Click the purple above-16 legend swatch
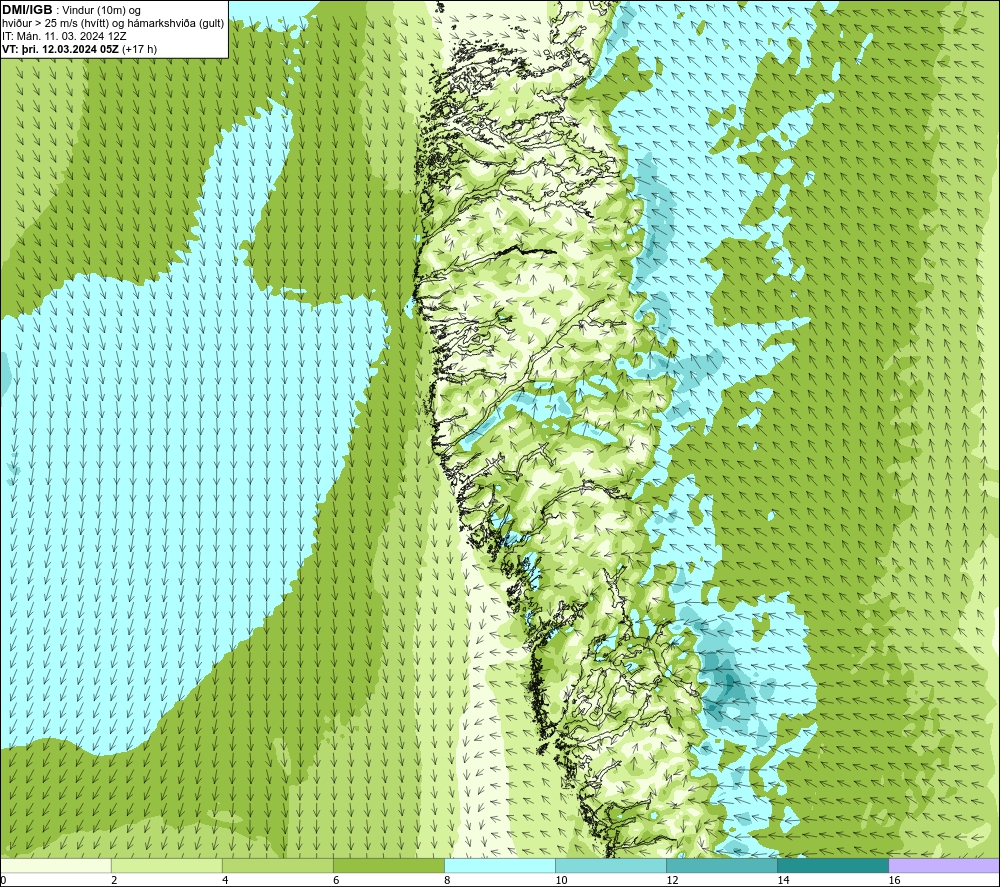 point(944,865)
